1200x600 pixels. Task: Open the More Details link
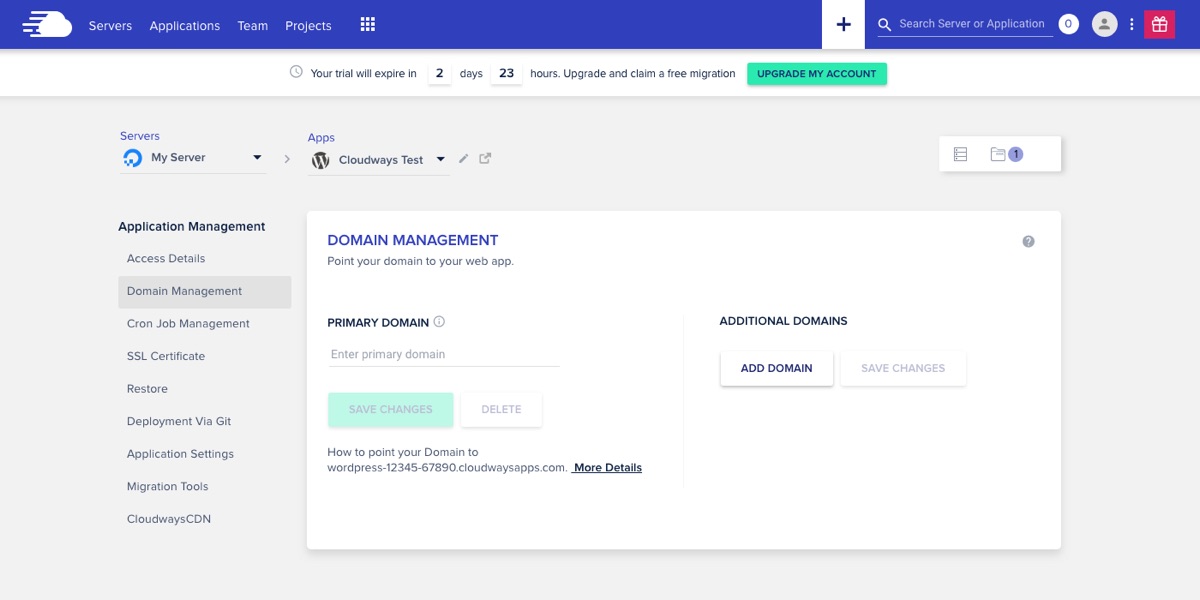(x=607, y=468)
